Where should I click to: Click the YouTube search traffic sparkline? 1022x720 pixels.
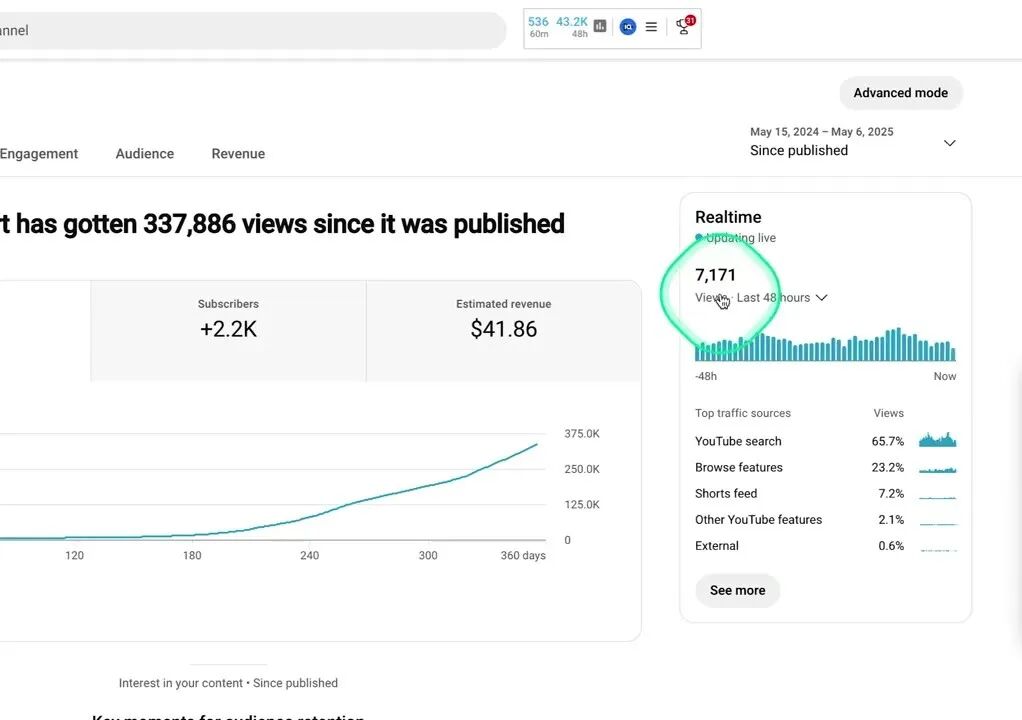click(937, 441)
